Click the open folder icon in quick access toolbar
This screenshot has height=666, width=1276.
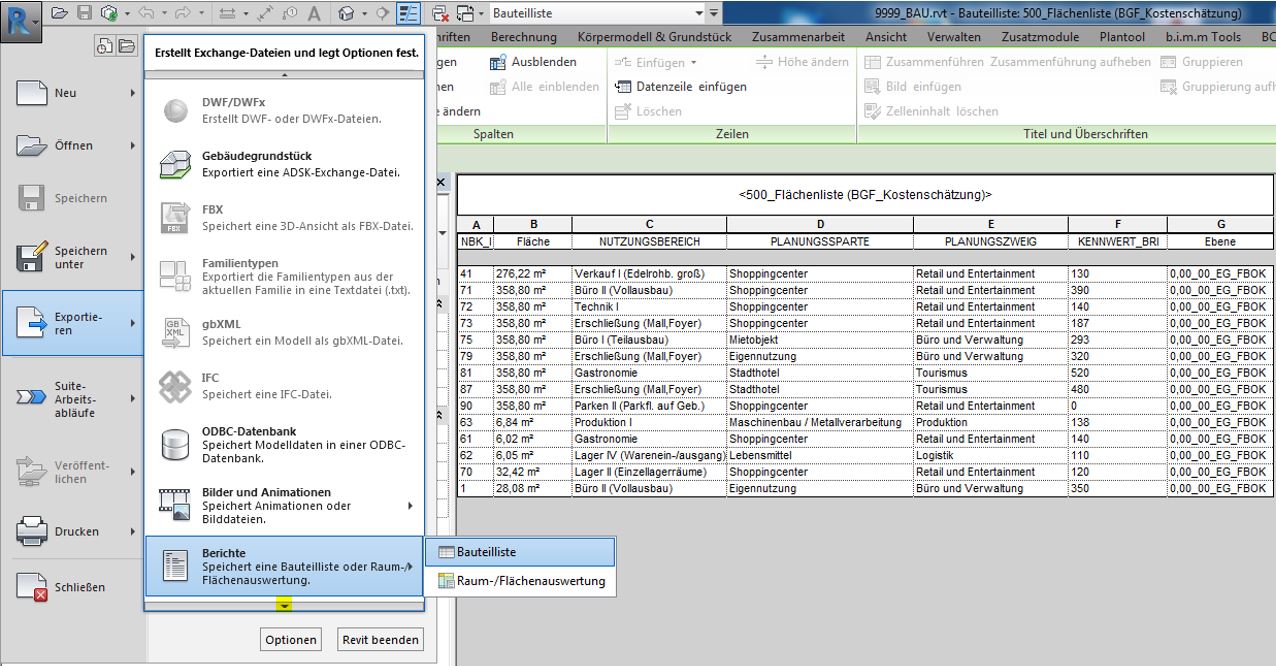pyautogui.click(x=60, y=13)
